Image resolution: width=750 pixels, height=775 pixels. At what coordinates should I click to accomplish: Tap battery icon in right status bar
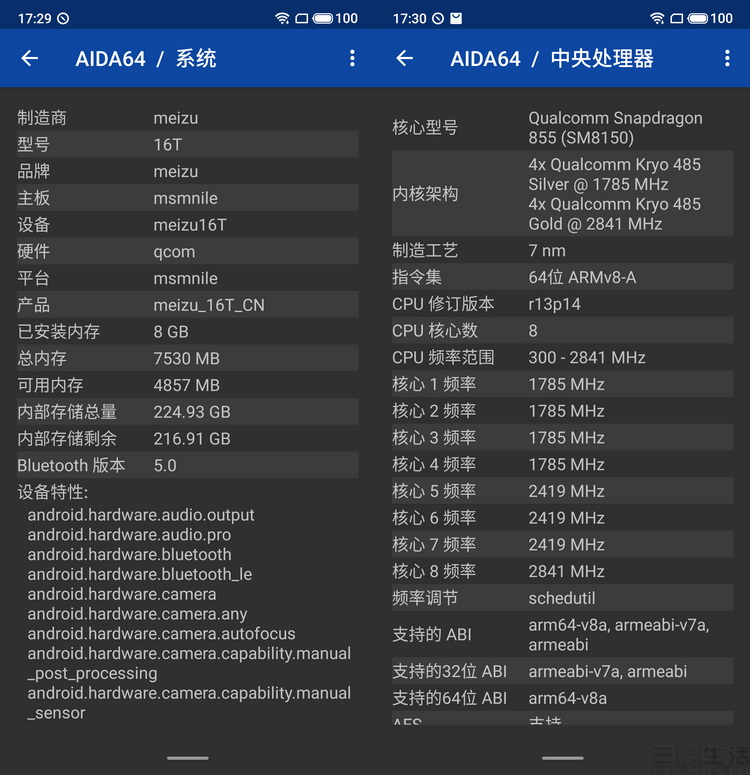click(698, 19)
